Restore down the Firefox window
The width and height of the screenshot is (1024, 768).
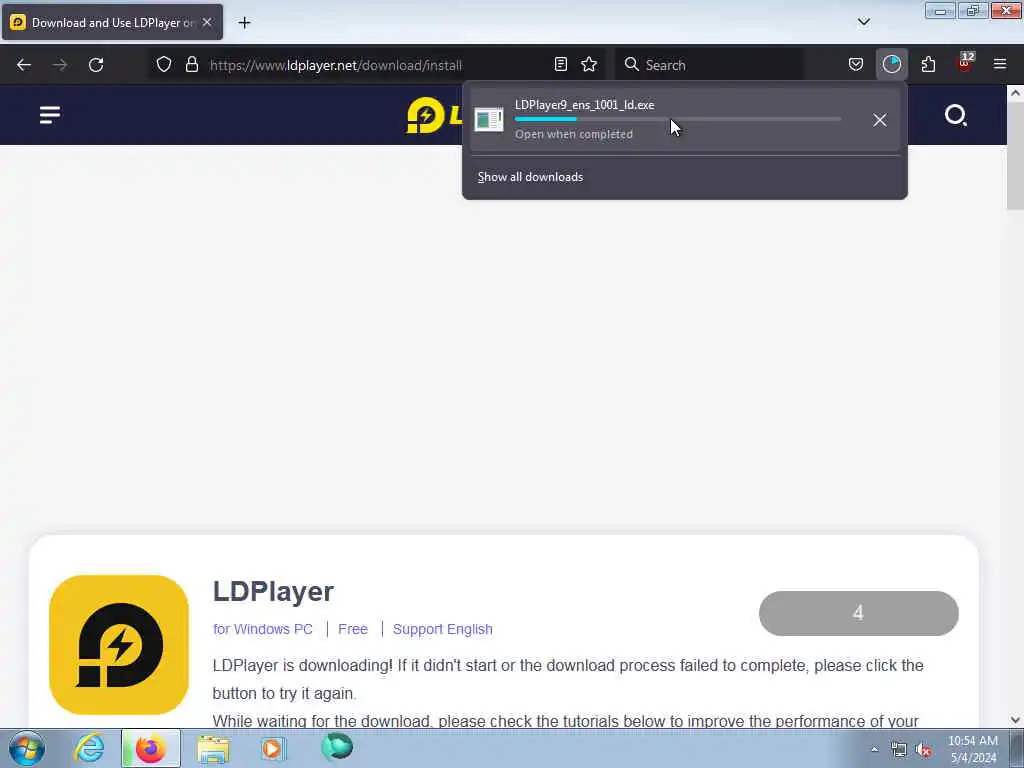pyautogui.click(x=972, y=10)
